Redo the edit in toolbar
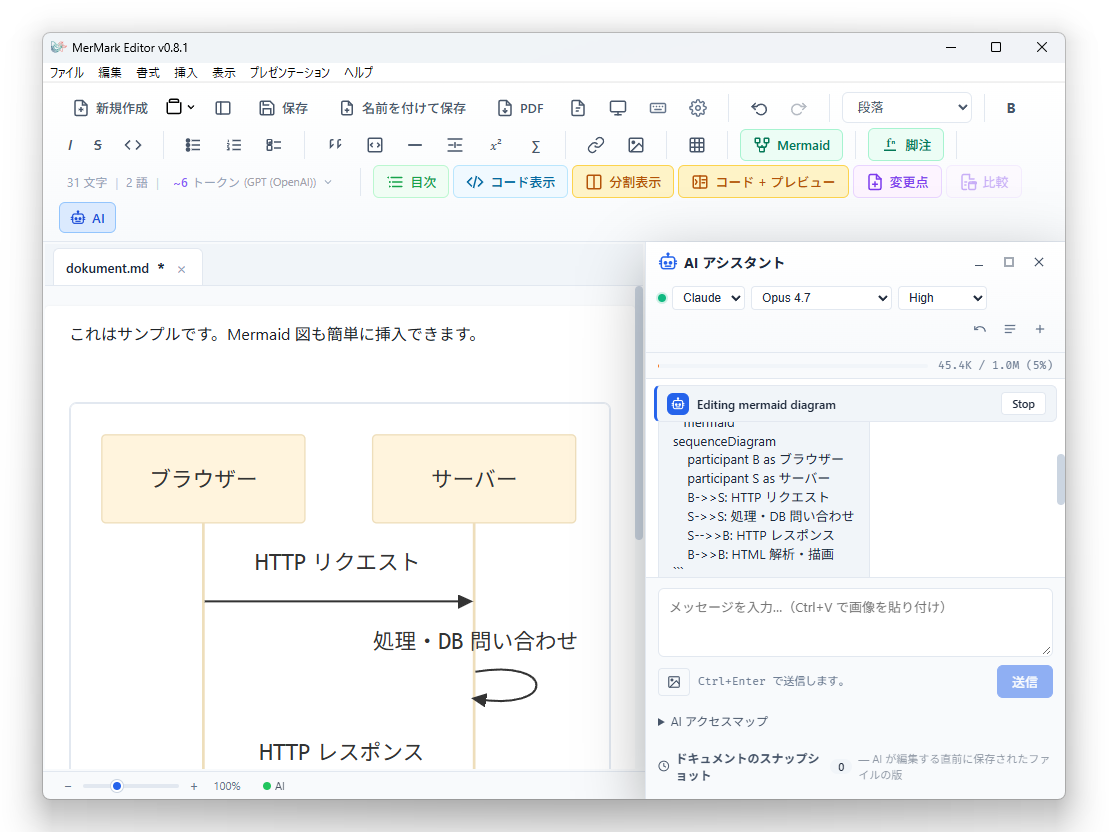Screen dimensions: 1109x832 (x=799, y=108)
